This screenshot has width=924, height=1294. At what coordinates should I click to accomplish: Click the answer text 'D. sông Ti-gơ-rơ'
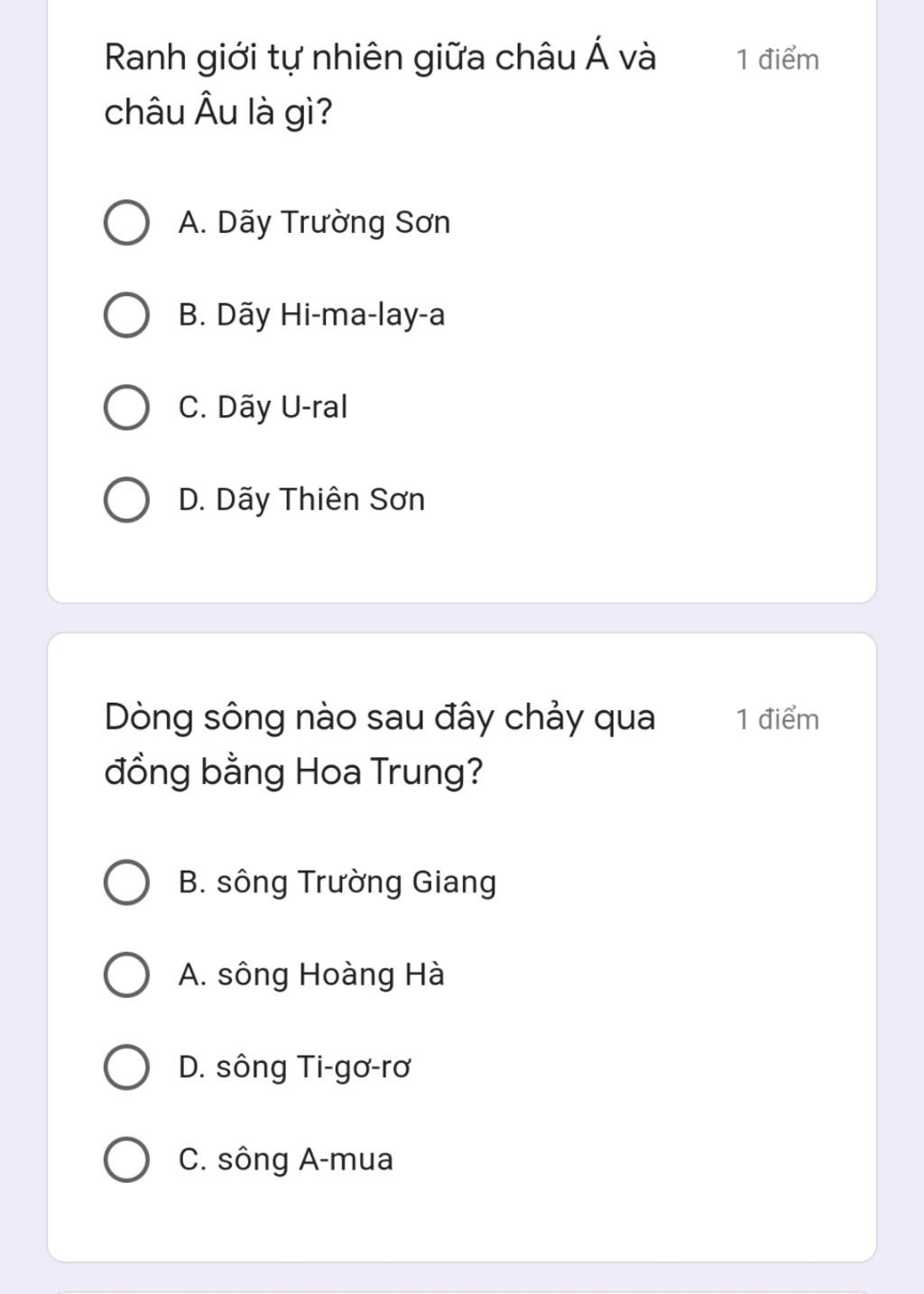pyautogui.click(x=295, y=1068)
